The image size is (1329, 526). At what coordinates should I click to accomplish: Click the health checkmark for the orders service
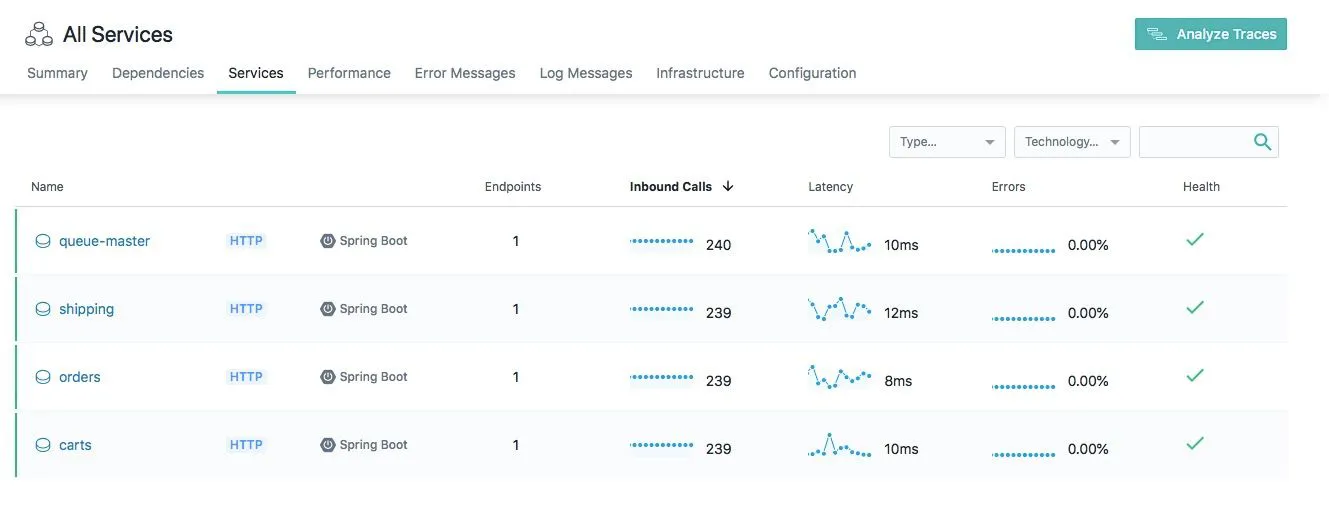1194,376
